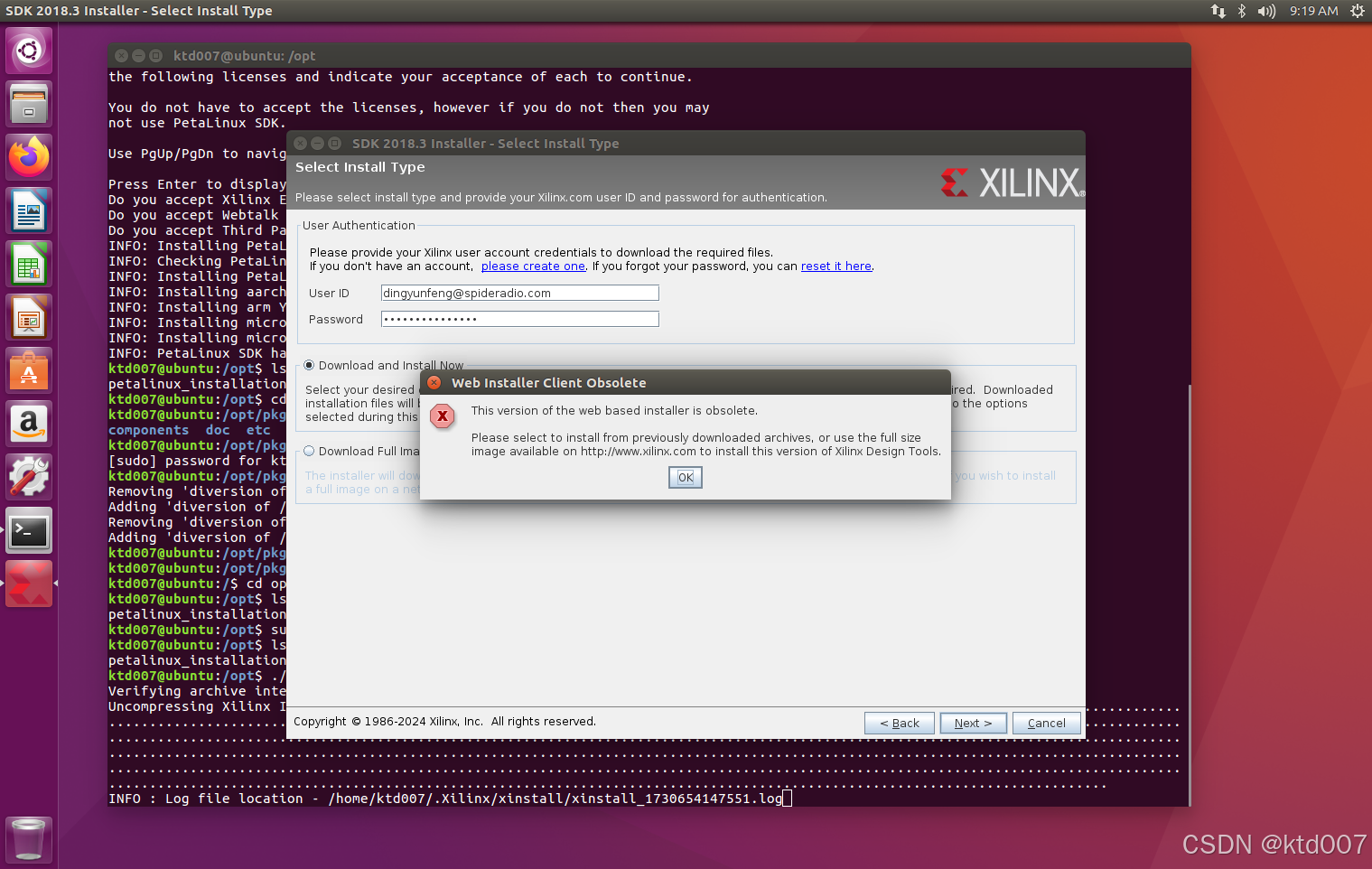Click terminal window scrollbar

(x=1189, y=593)
